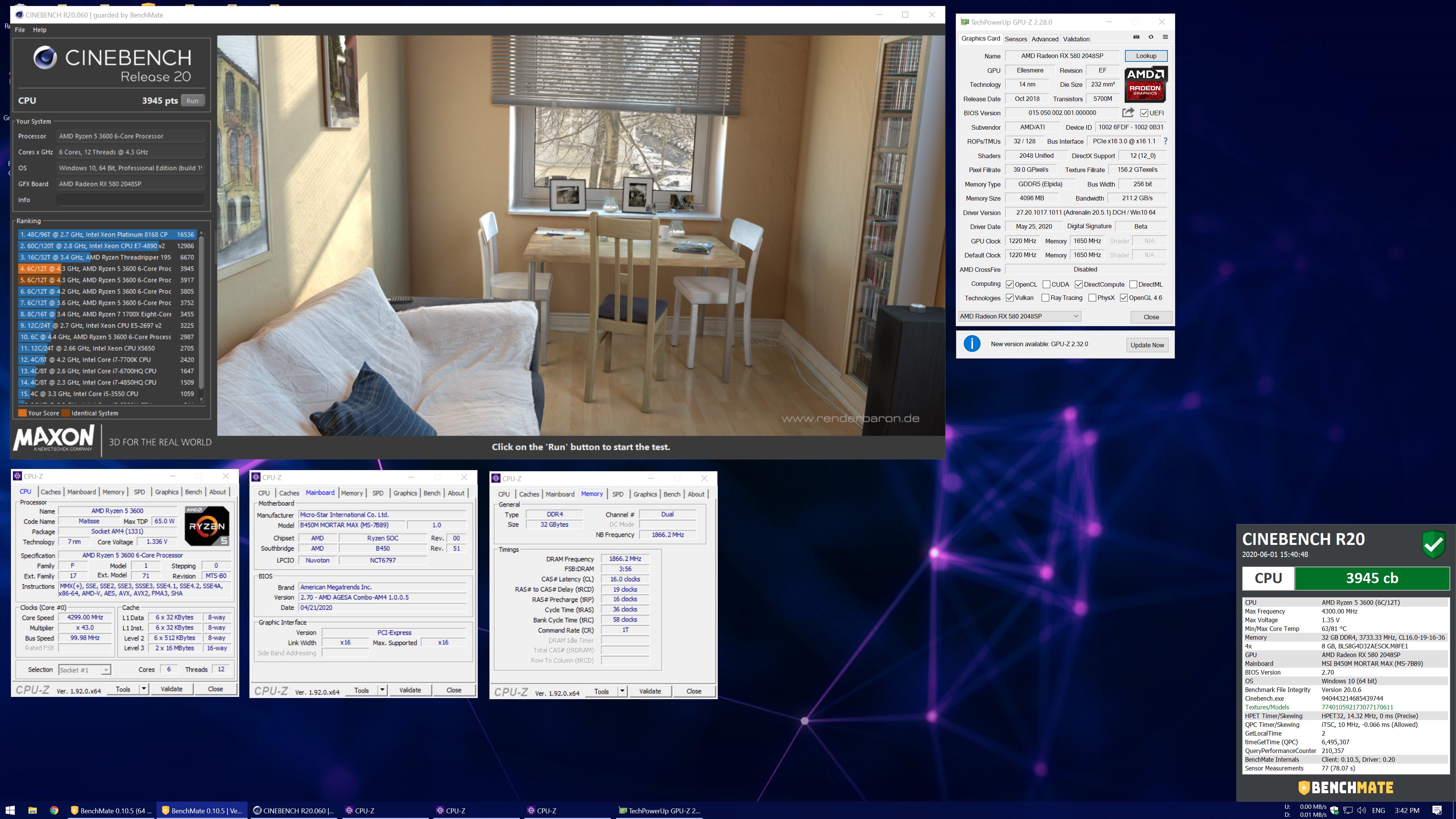Click the Close button in GPU-Z

point(1151,317)
